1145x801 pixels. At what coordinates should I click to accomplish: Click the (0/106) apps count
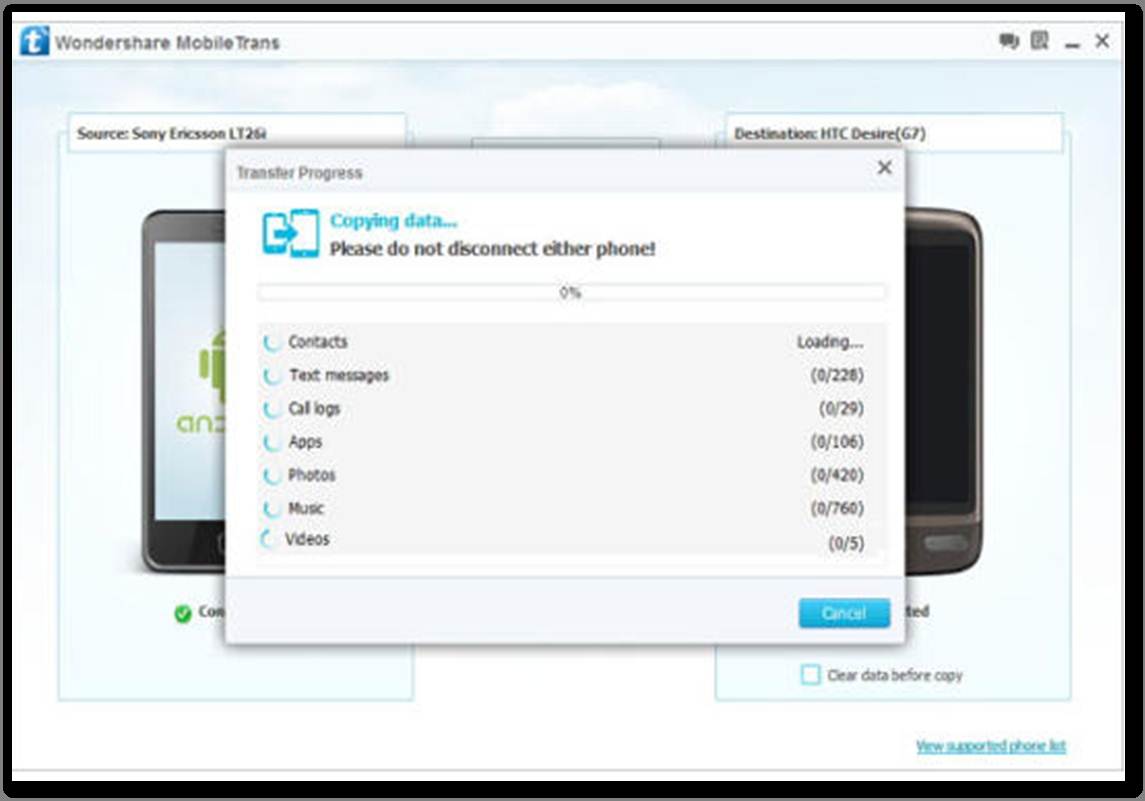pyautogui.click(x=837, y=442)
